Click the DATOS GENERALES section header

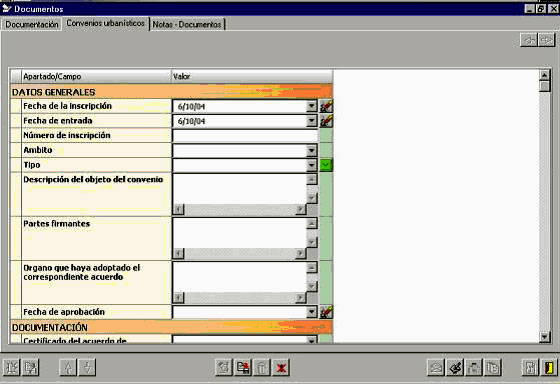[171, 92]
